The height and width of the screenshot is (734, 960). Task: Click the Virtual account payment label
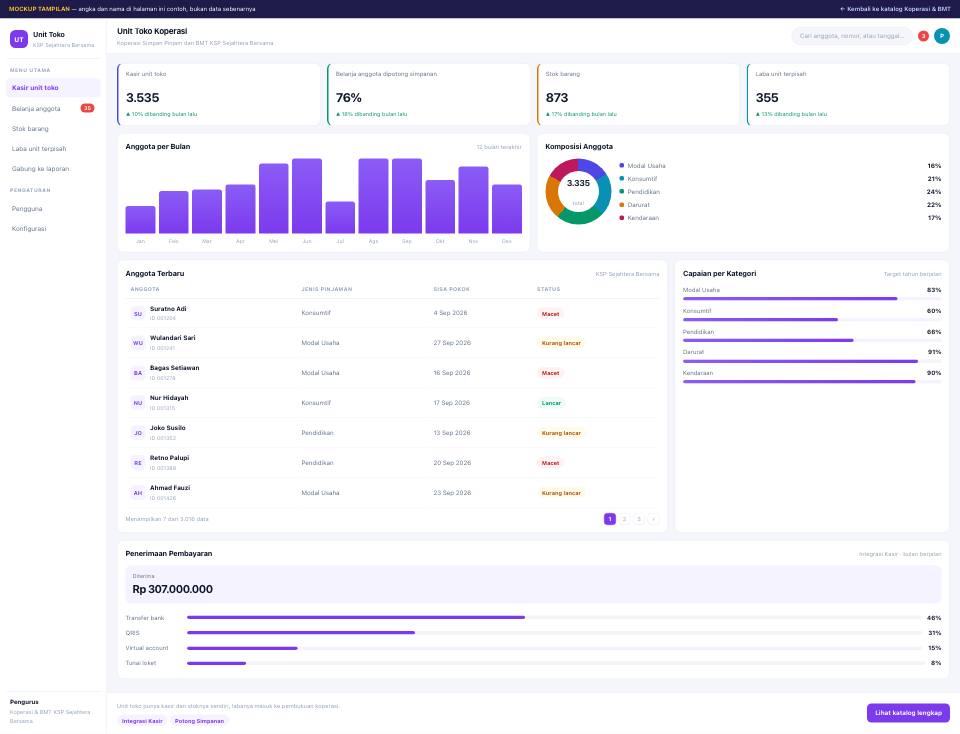[147, 648]
